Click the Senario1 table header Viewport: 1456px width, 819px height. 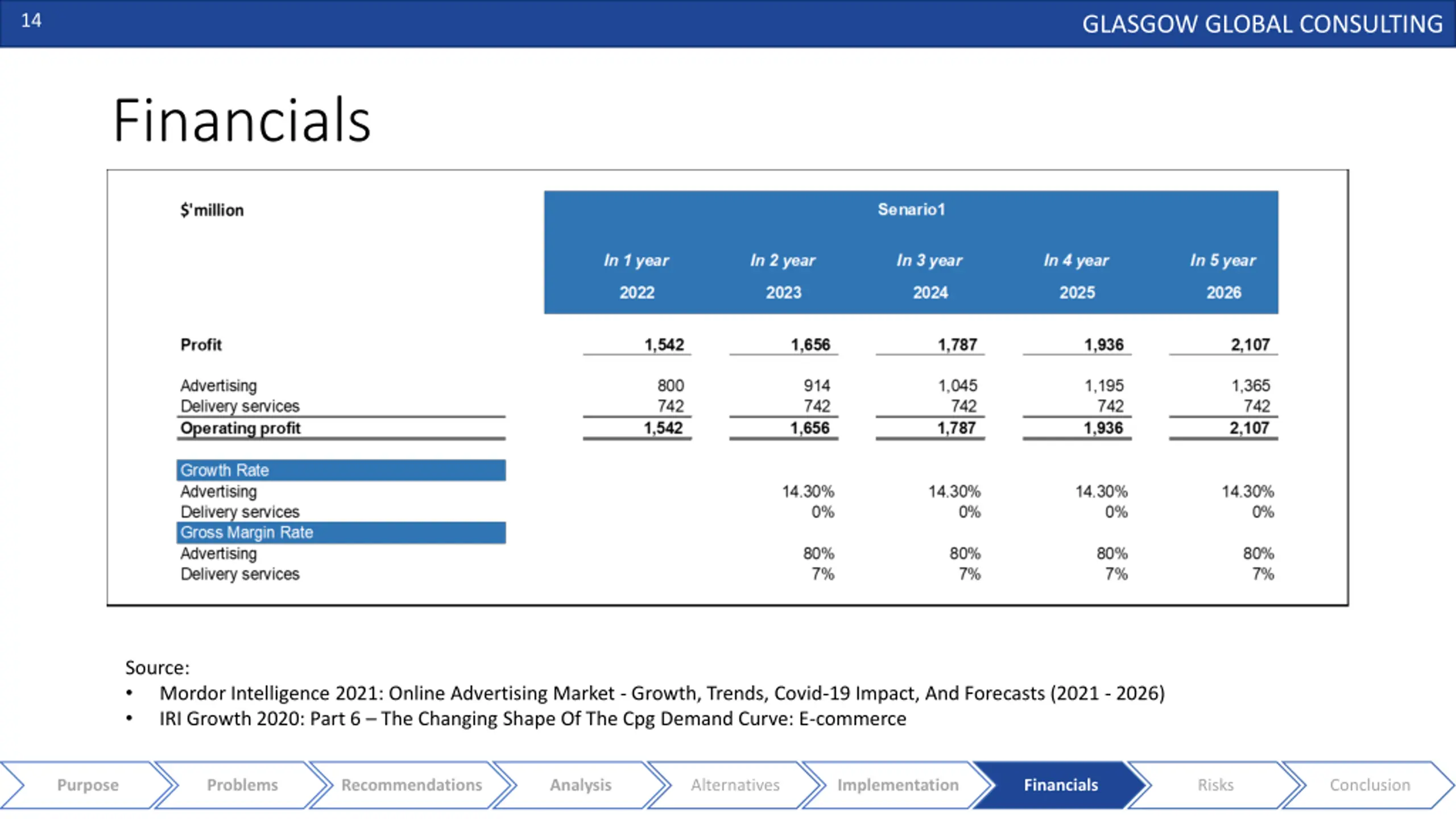click(x=911, y=209)
